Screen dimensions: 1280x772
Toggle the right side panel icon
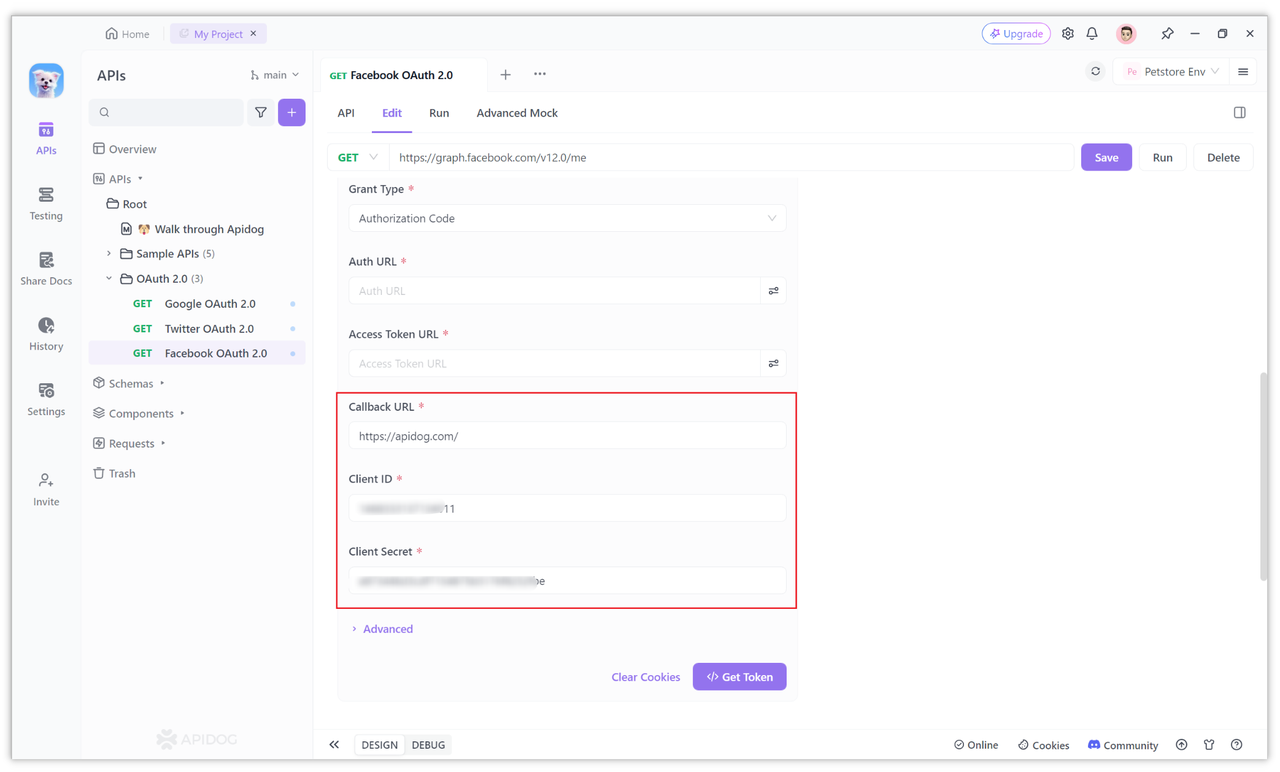(1240, 113)
